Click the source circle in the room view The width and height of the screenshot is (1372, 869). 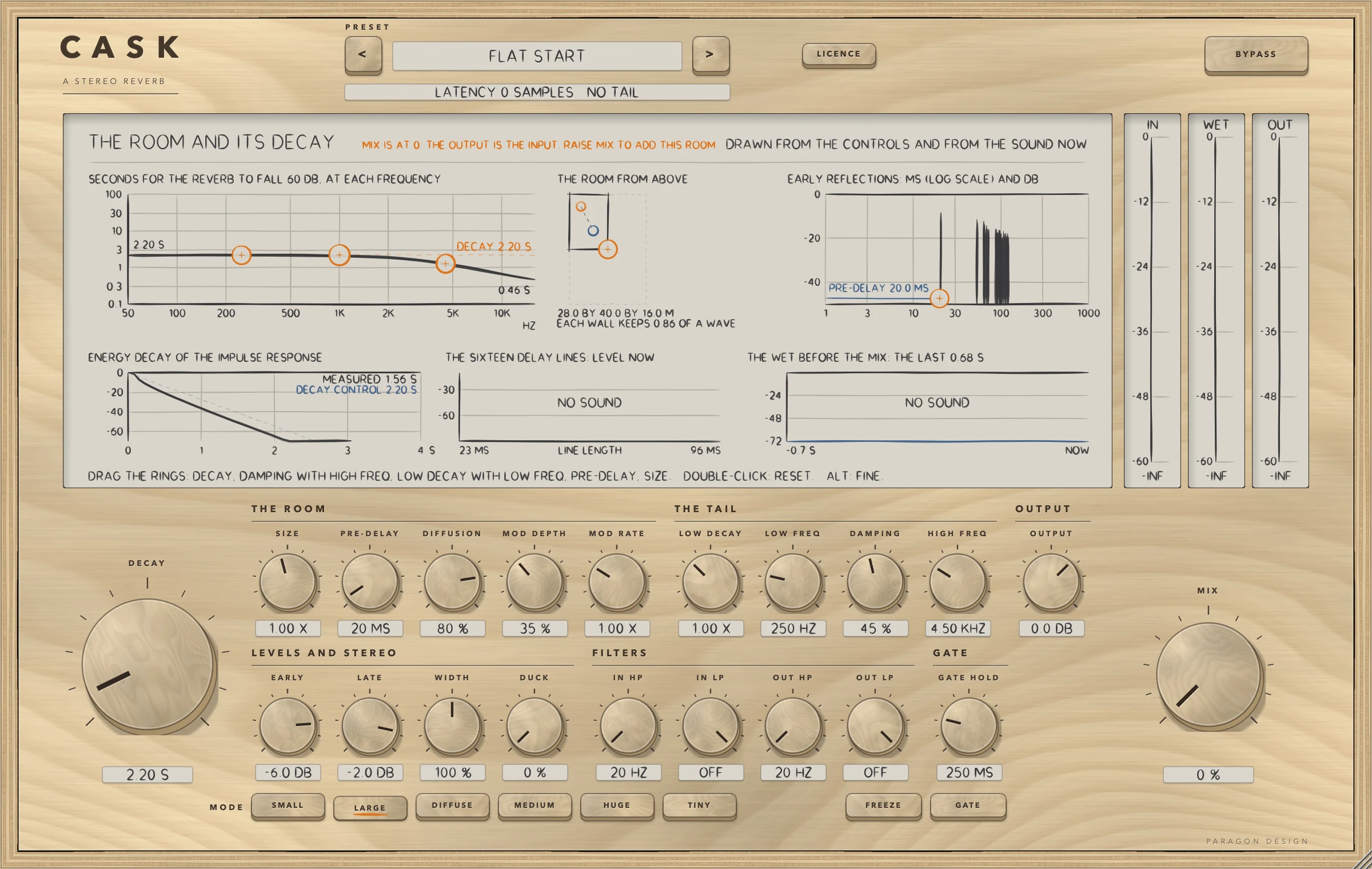581,206
